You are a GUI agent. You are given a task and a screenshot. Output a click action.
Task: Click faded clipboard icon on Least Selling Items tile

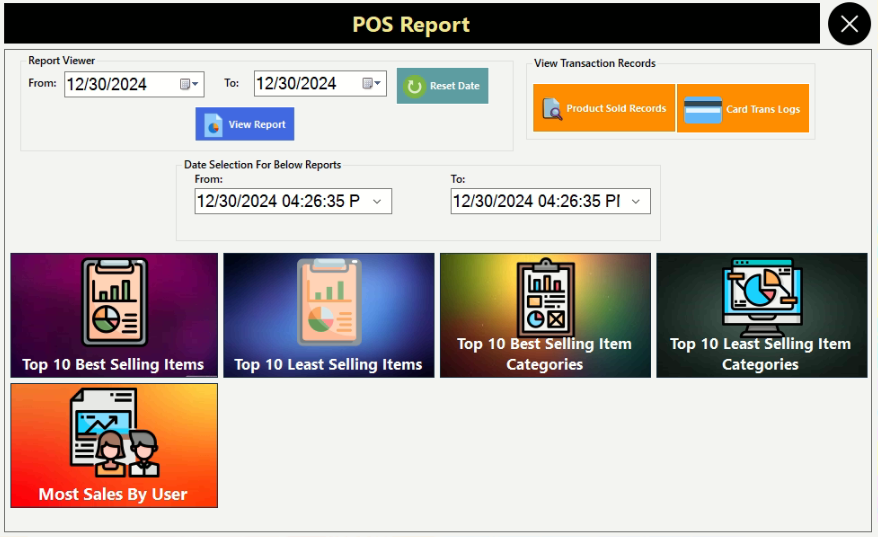[x=329, y=302]
